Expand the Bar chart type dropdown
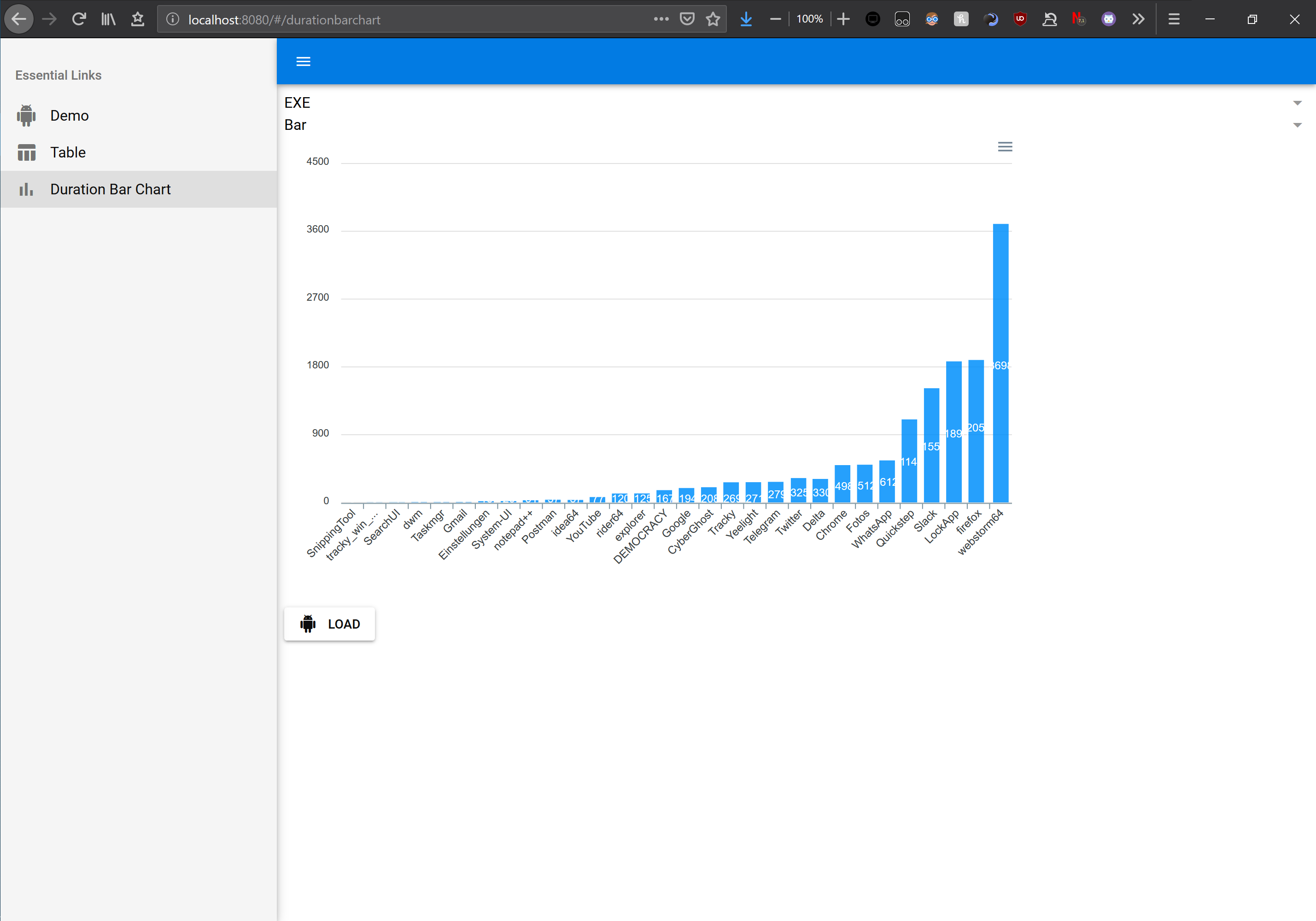The height and width of the screenshot is (921, 1316). pos(1297,125)
